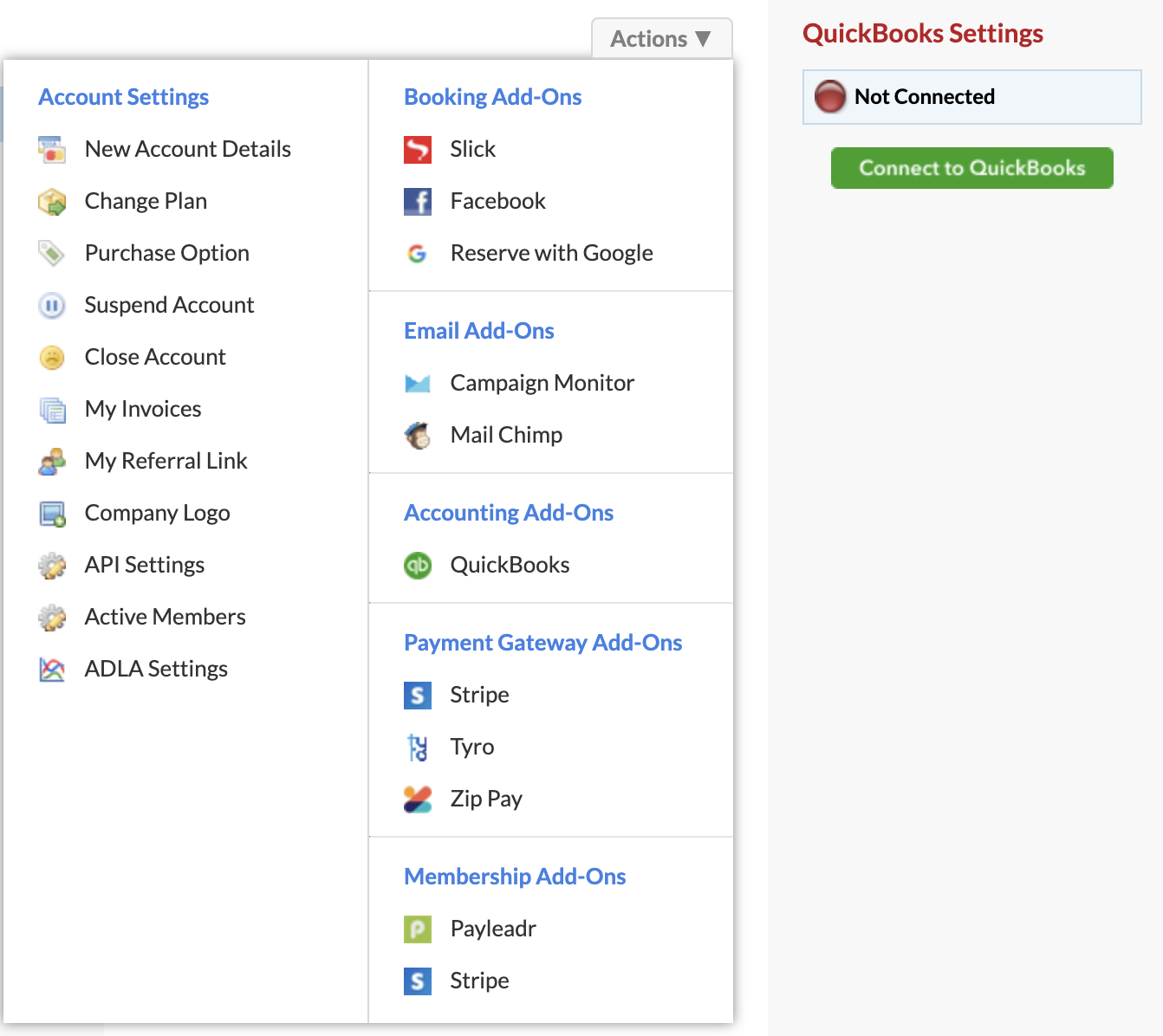This screenshot has width=1163, height=1036.
Task: Choose Facebook booking add-on
Action: [x=498, y=201]
